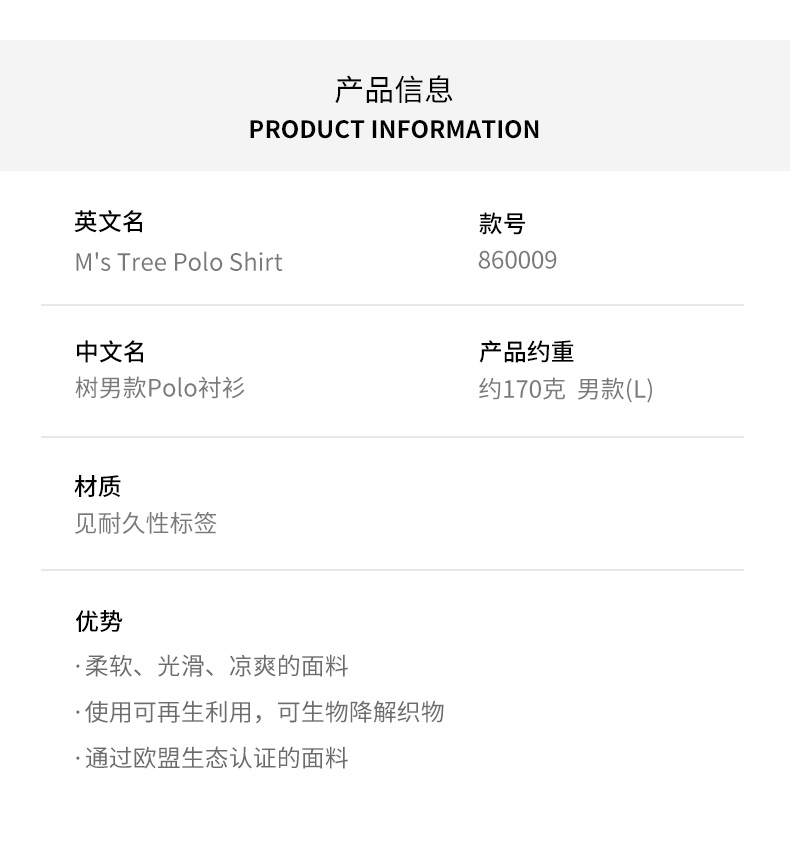
Task: Click the 产品信息 heading
Action: (394, 89)
